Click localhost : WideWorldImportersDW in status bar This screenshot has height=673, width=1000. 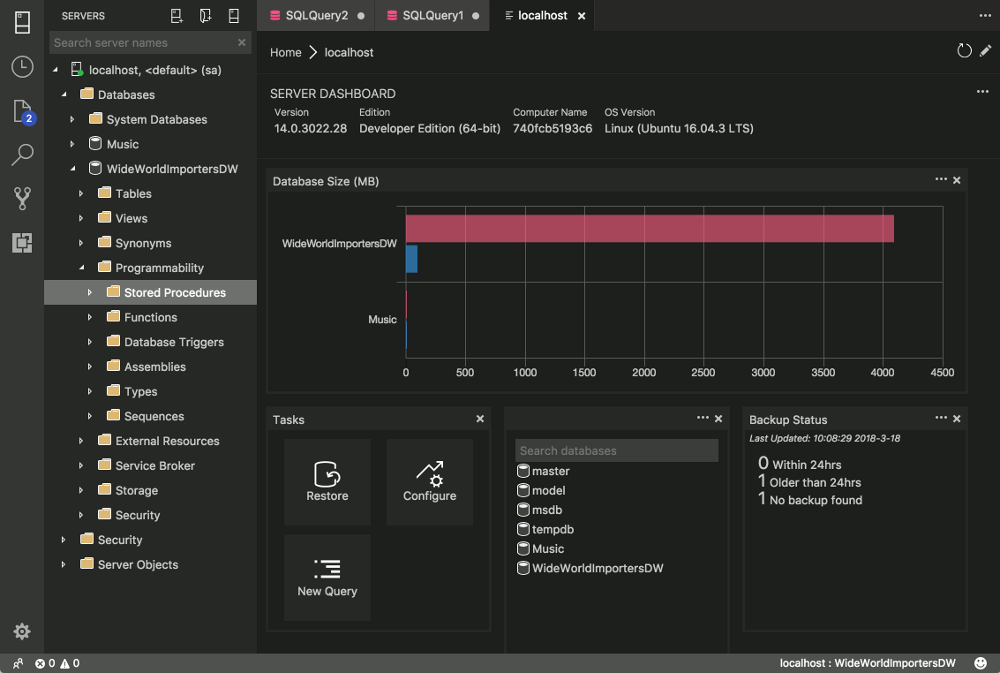pos(867,663)
